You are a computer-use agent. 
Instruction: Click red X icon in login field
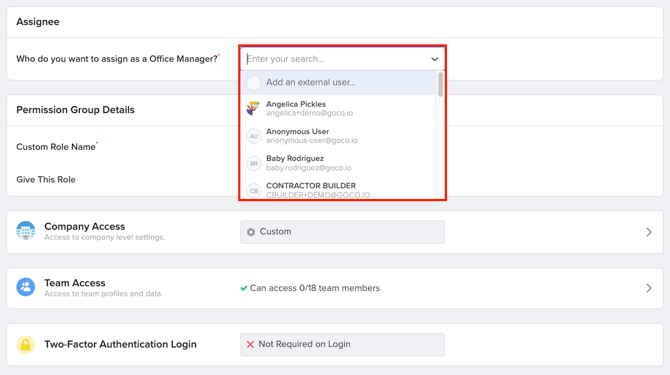coord(250,344)
